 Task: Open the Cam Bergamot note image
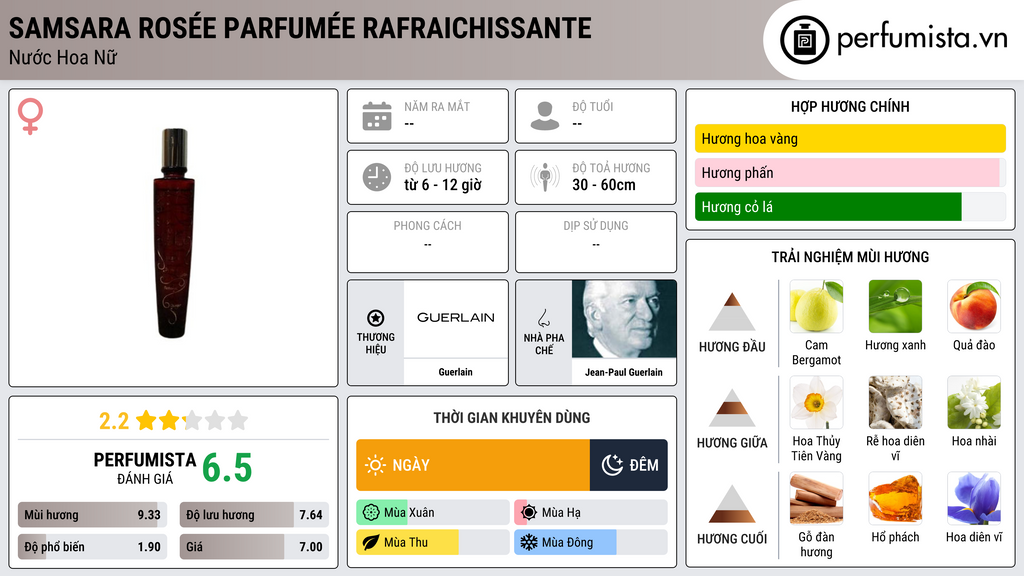(x=816, y=307)
